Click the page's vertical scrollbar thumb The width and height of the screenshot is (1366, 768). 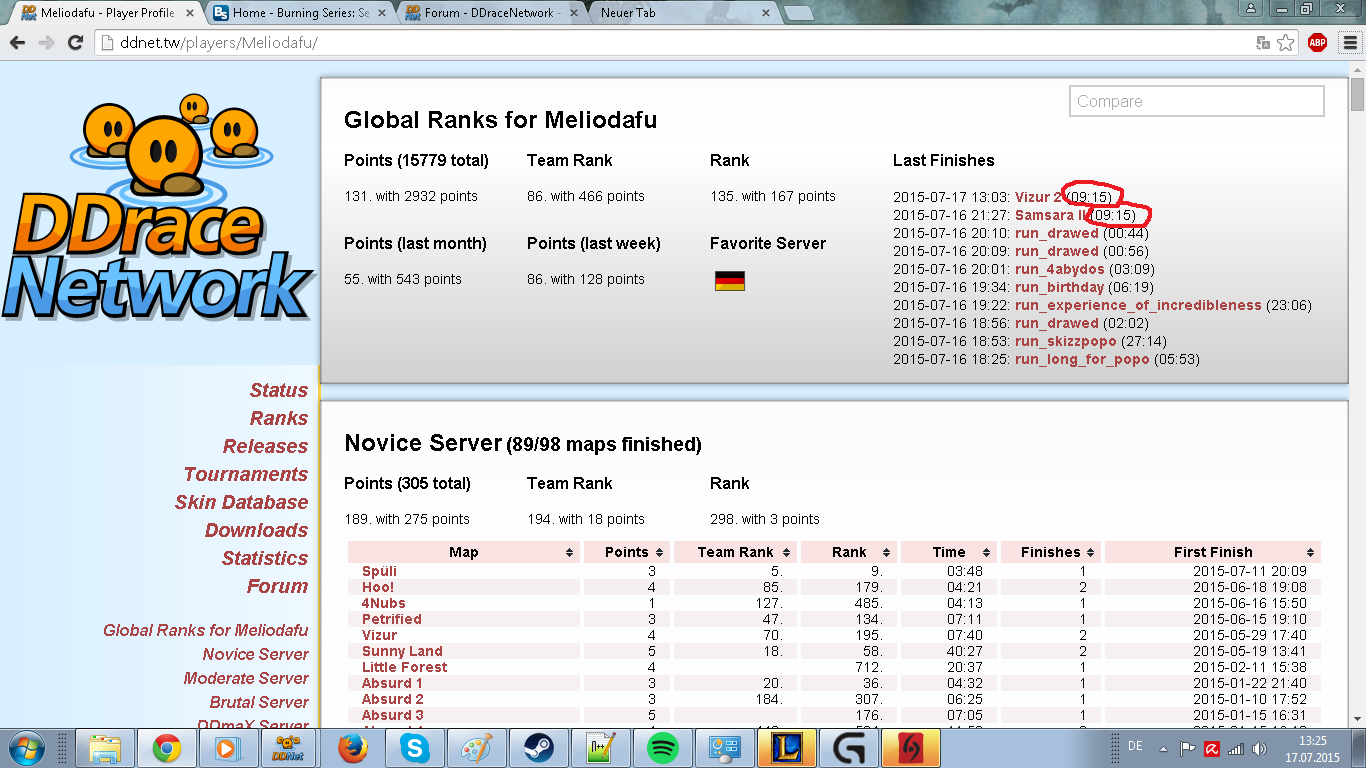[1357, 95]
